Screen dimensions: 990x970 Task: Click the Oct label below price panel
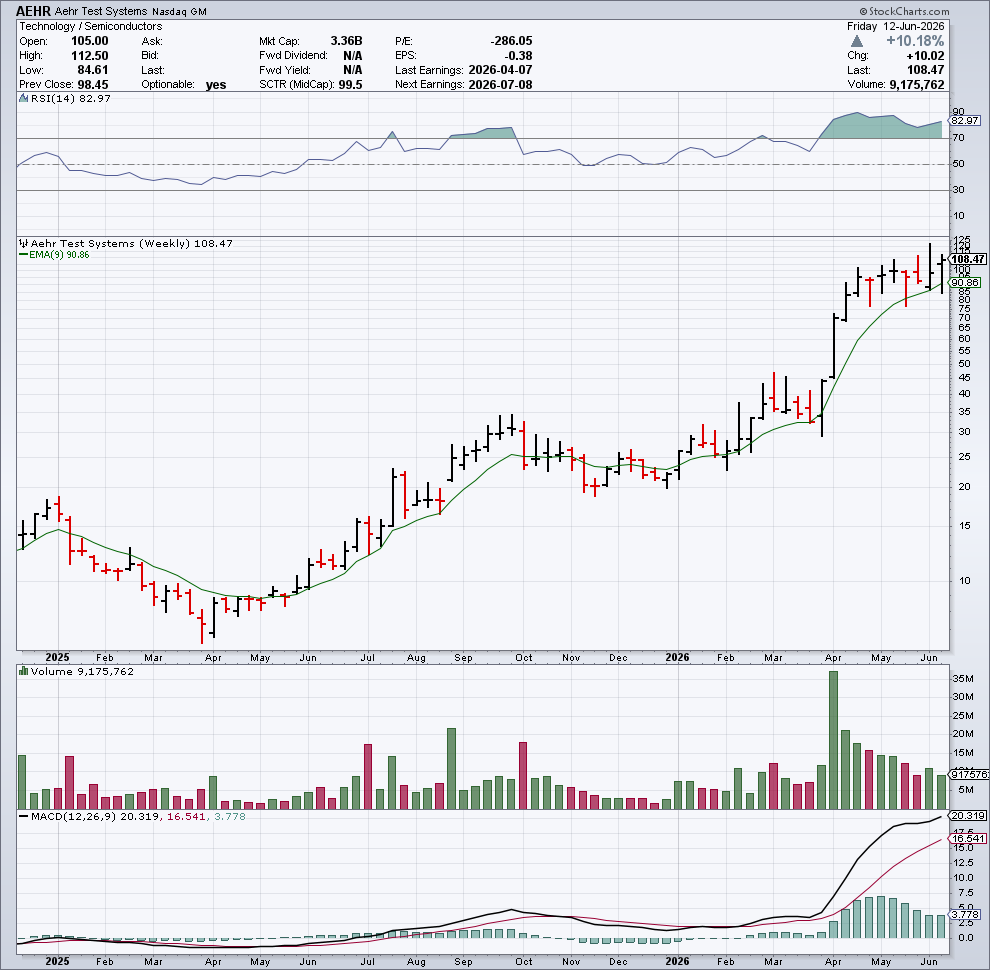pos(523,657)
